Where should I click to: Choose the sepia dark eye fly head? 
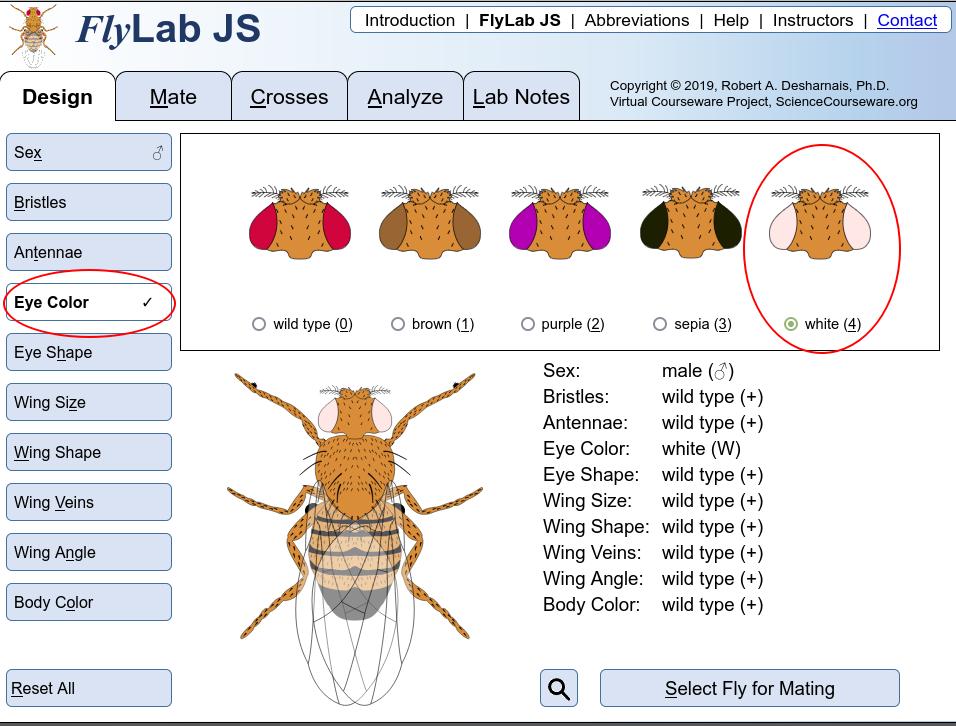click(690, 222)
